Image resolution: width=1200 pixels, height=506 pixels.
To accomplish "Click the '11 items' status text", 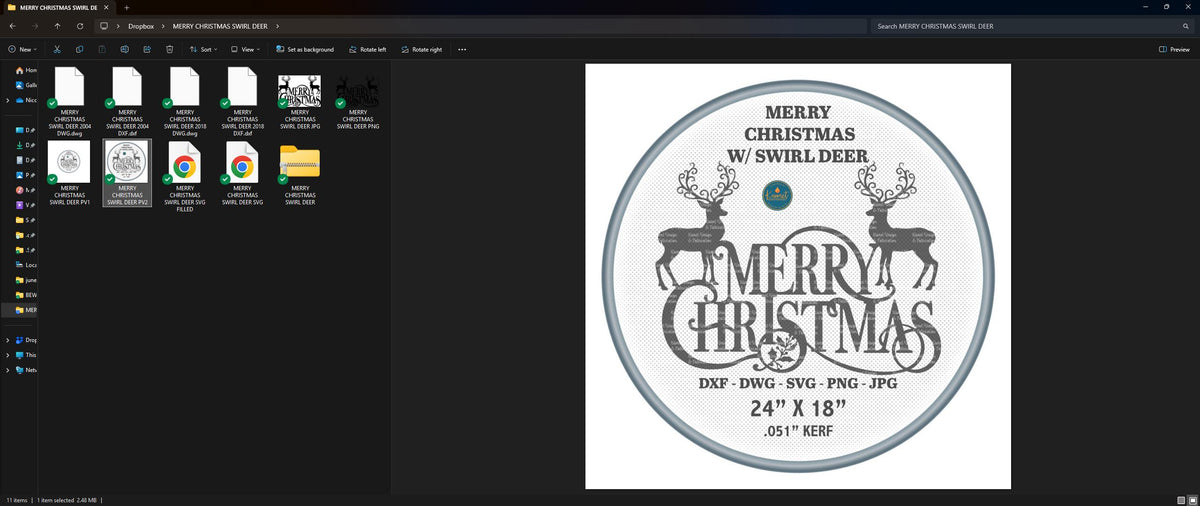I will (x=17, y=499).
